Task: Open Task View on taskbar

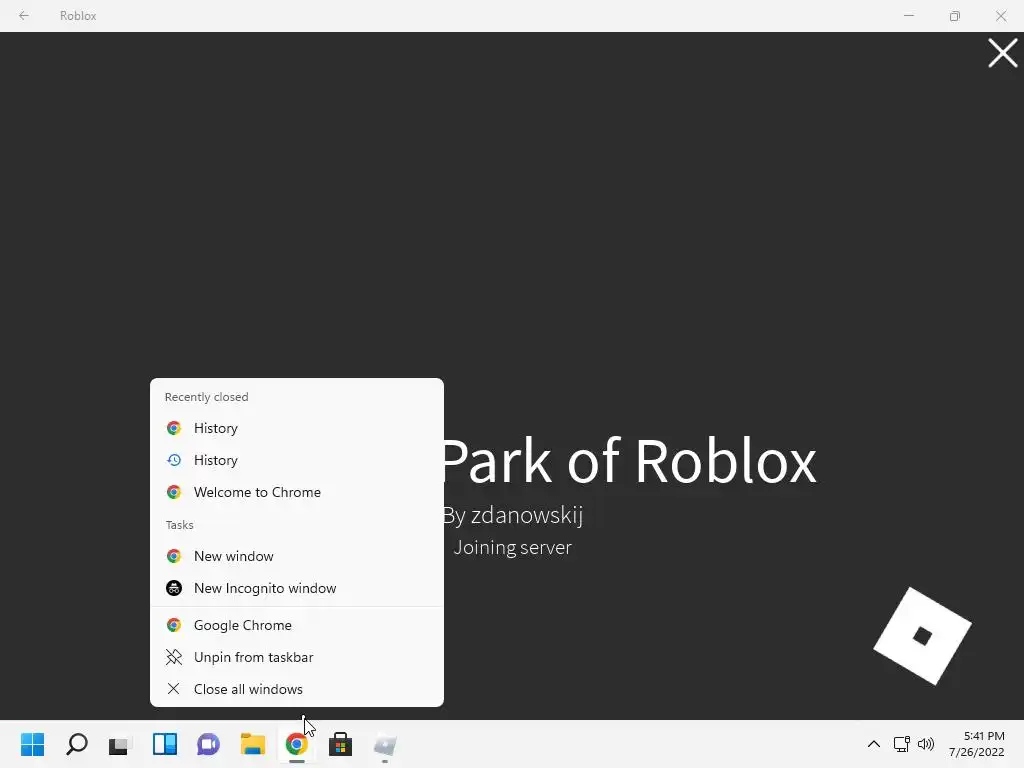Action: pyautogui.click(x=120, y=744)
